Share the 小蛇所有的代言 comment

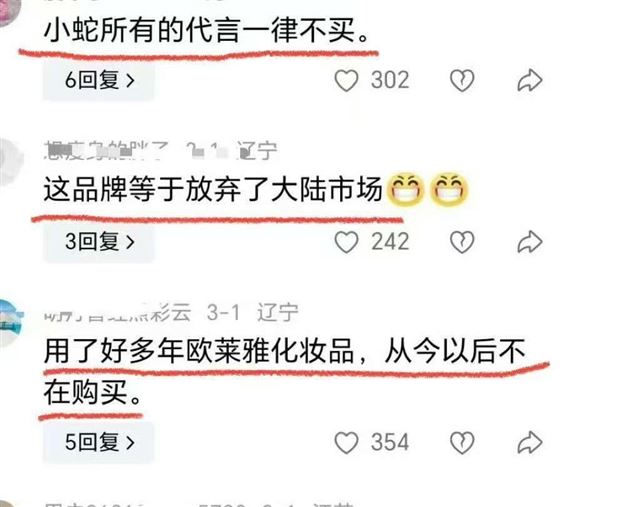pos(530,80)
